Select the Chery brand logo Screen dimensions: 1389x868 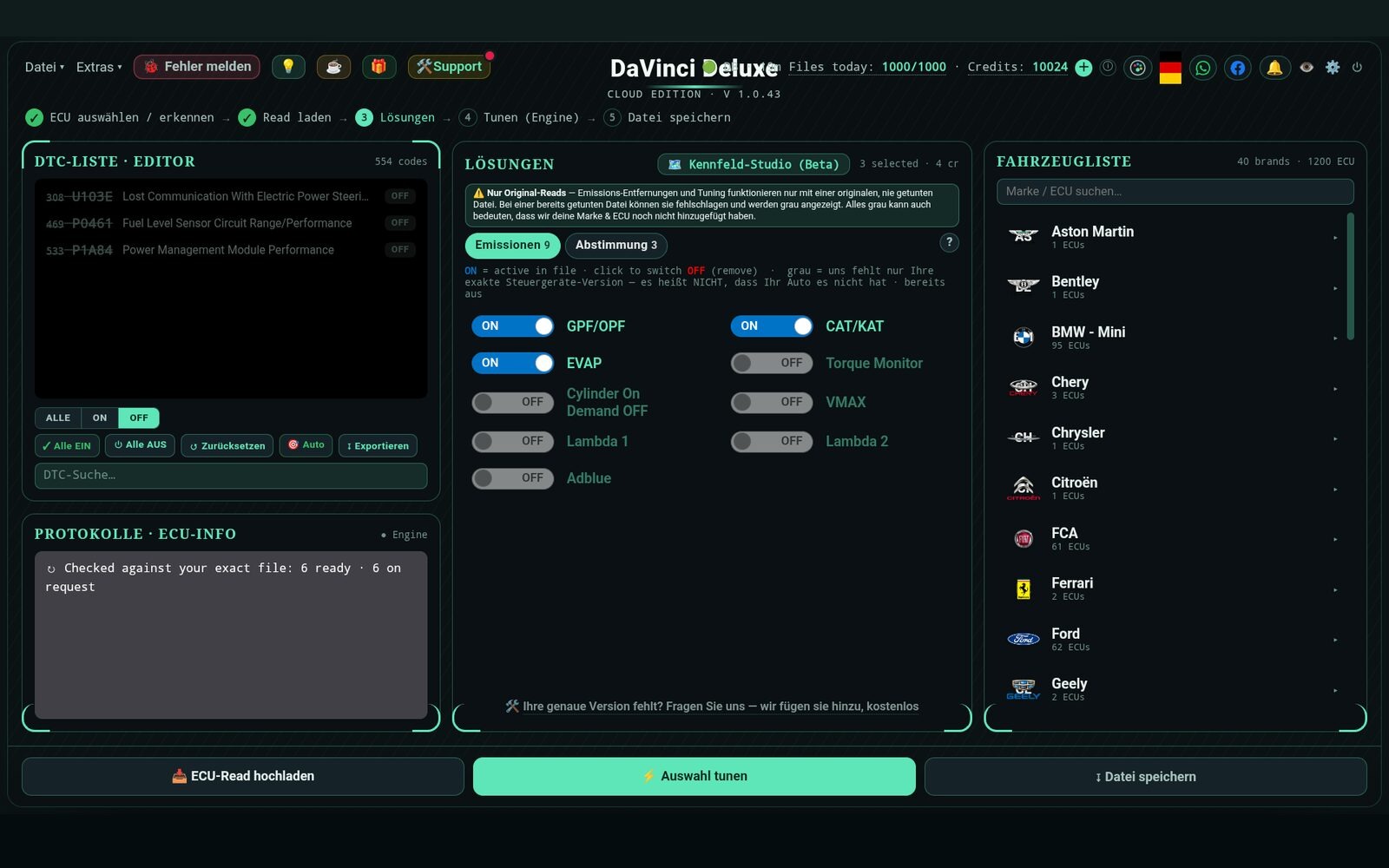click(x=1024, y=387)
